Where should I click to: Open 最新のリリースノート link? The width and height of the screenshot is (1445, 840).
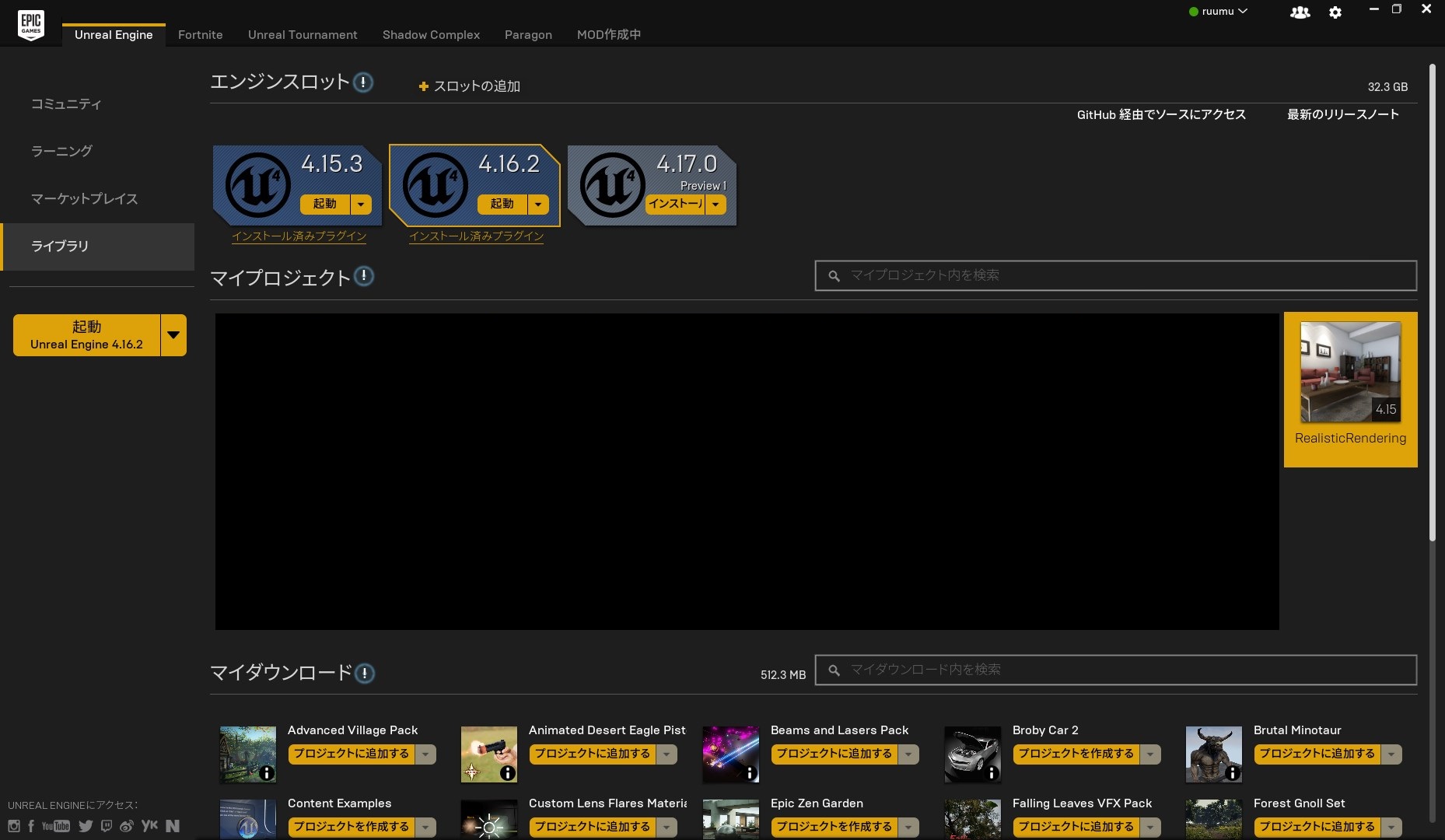pos(1343,115)
